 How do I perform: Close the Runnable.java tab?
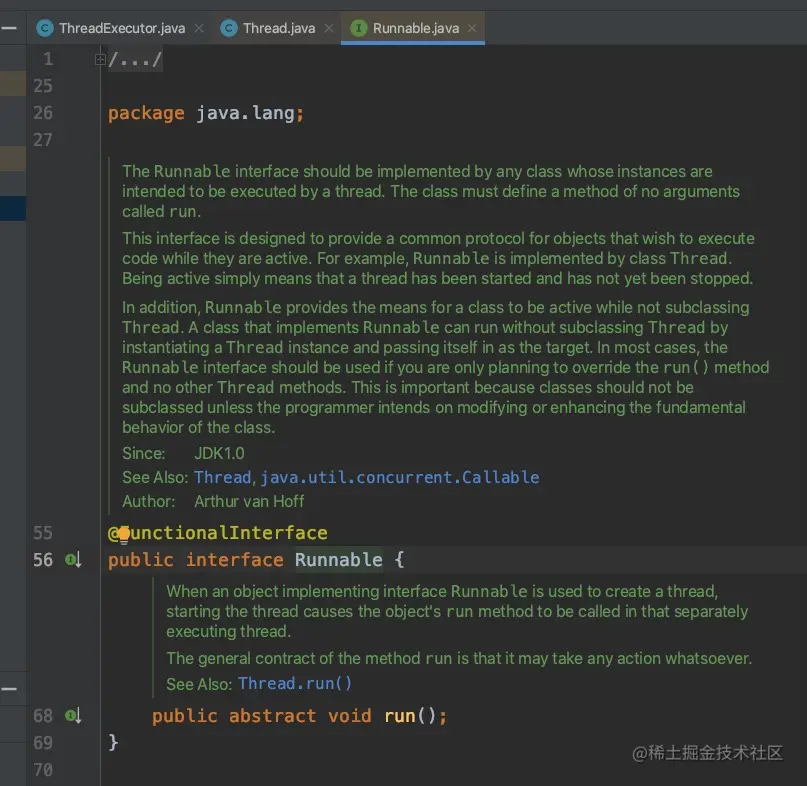pos(472,28)
